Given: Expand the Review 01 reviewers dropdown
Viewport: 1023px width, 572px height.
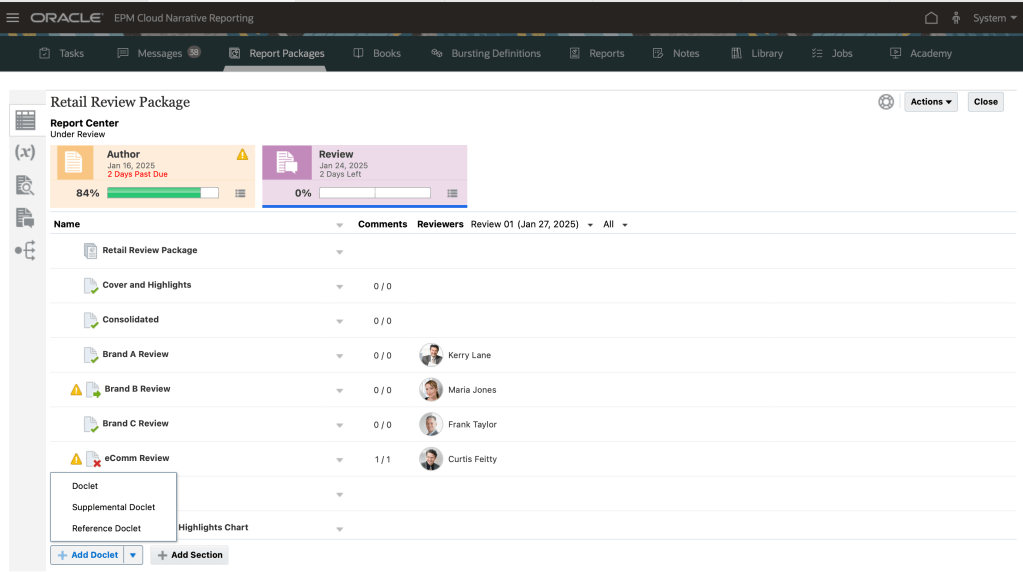Looking at the screenshot, I should (590, 225).
